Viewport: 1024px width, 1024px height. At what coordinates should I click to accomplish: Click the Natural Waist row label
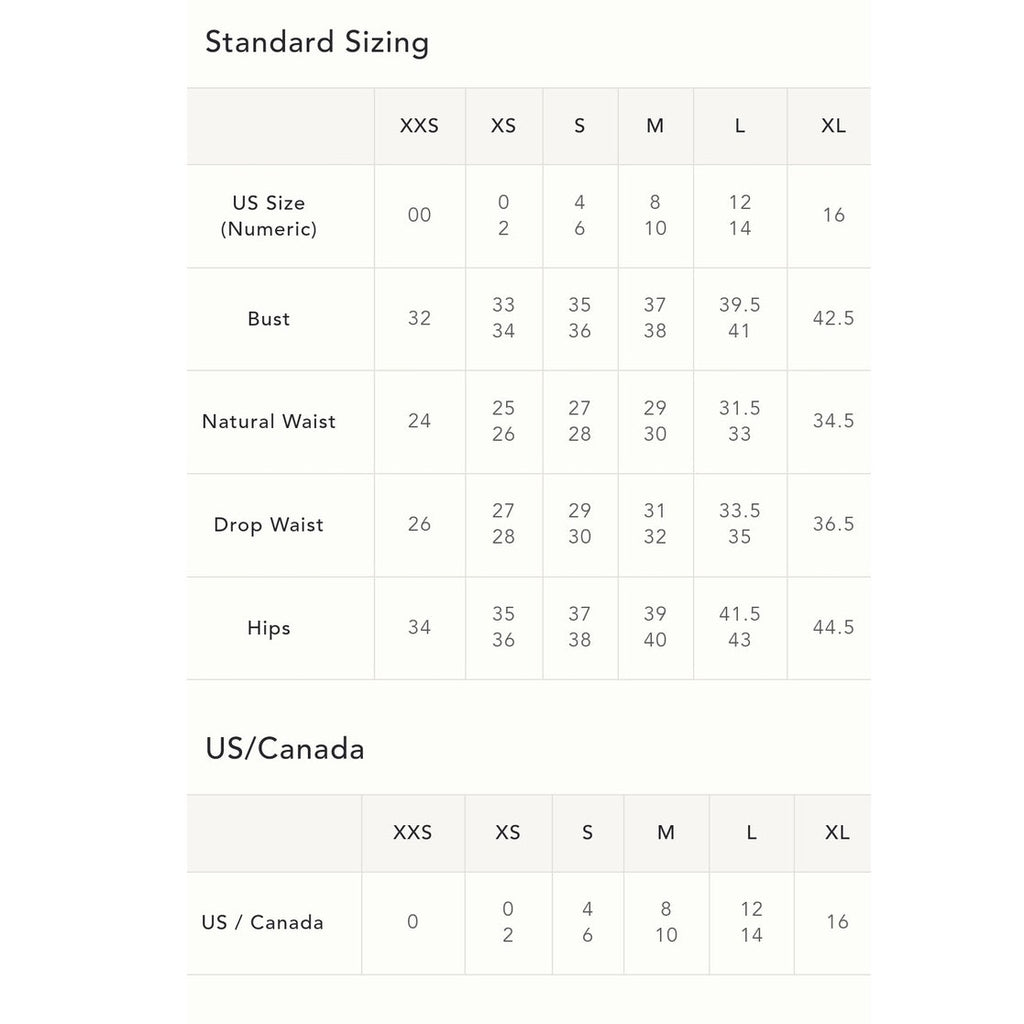coord(268,421)
